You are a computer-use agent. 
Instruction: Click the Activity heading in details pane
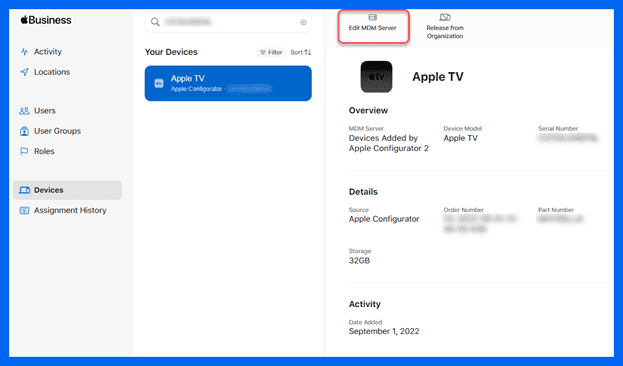tap(365, 304)
